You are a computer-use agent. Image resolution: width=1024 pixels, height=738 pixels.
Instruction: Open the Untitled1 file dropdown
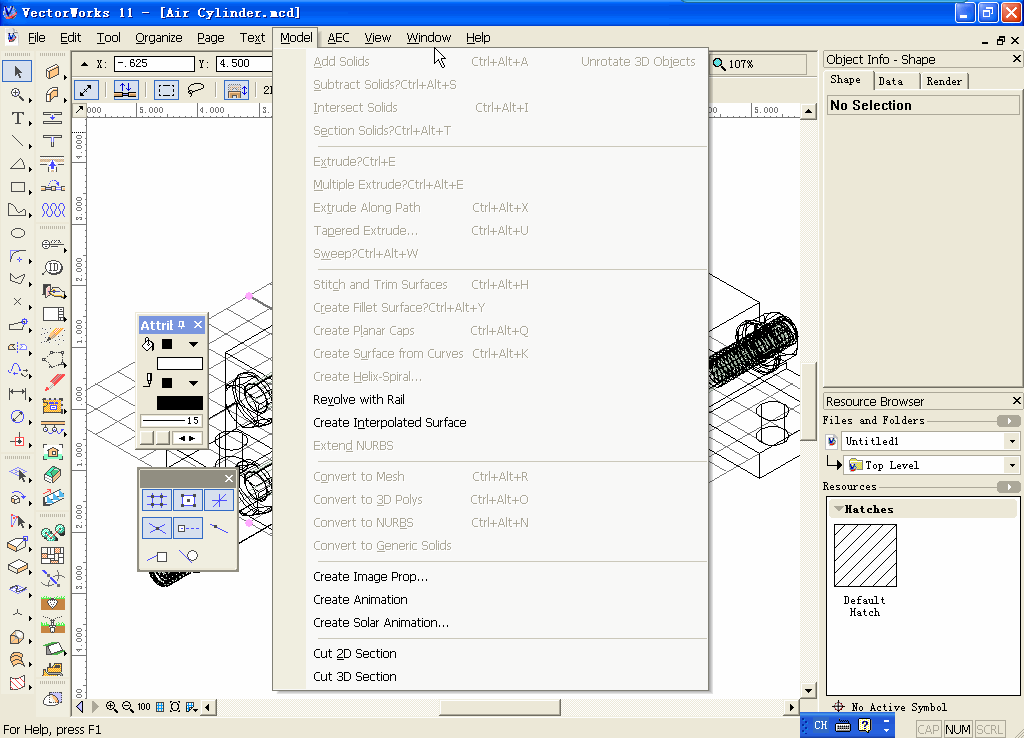click(1012, 441)
